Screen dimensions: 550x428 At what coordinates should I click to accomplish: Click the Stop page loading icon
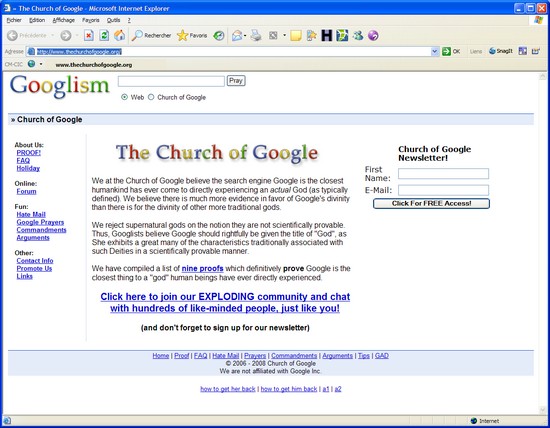tap(89, 35)
